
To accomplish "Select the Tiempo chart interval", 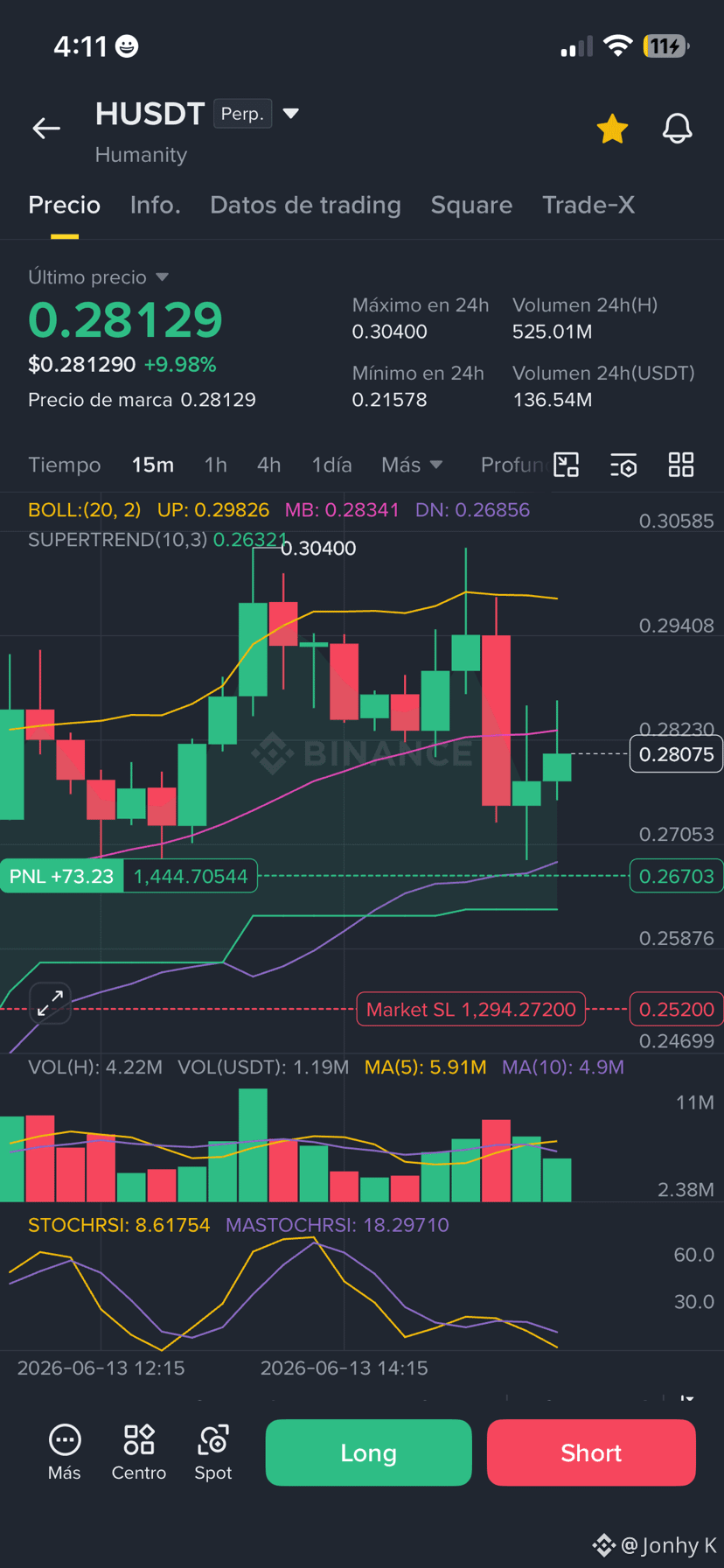I will point(64,465).
